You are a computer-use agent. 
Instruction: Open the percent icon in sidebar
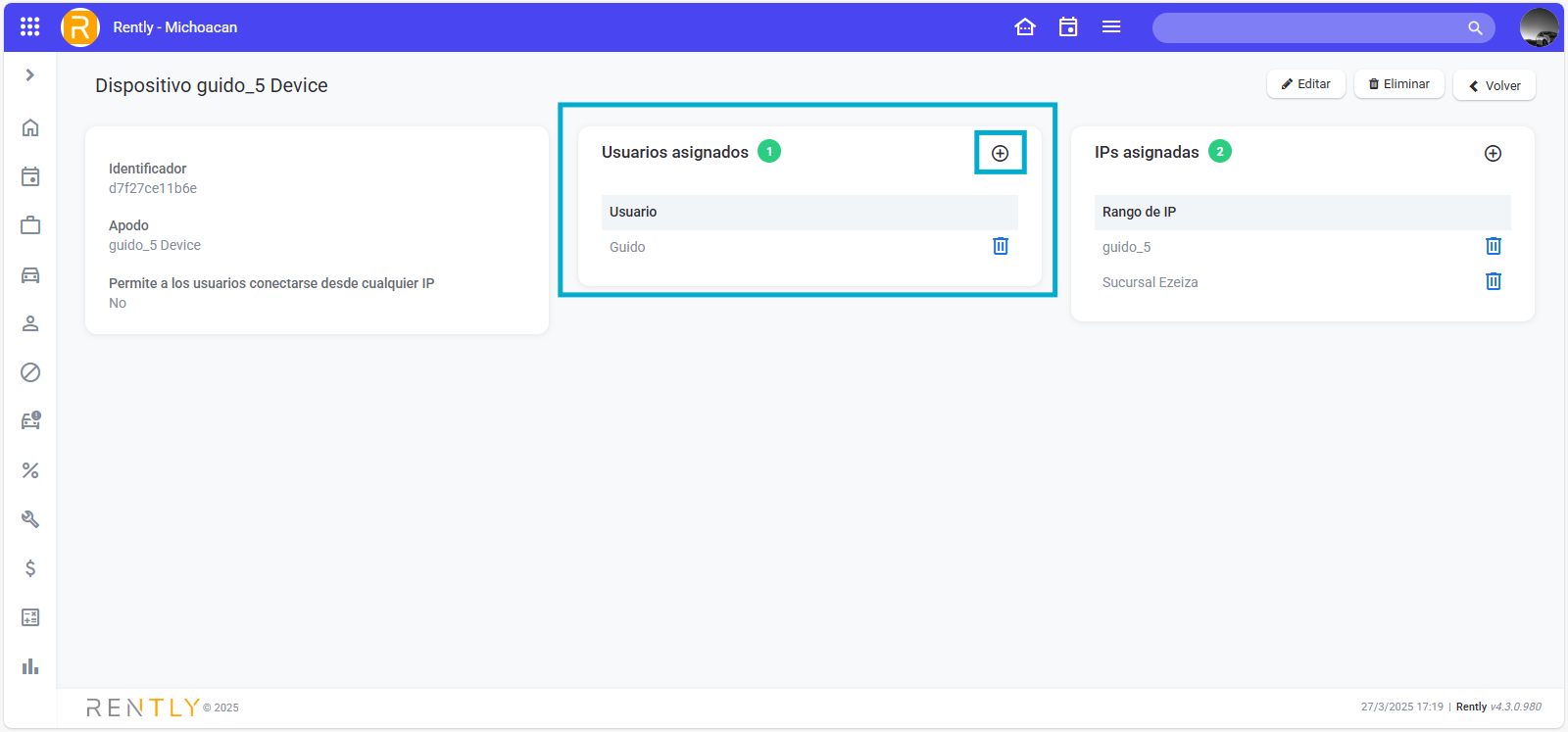(30, 470)
